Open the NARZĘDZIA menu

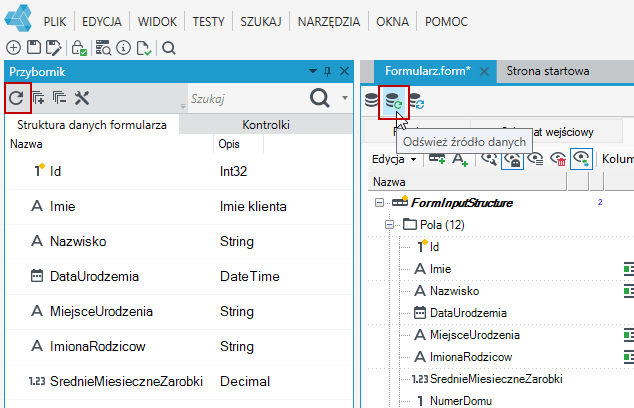[x=329, y=21]
